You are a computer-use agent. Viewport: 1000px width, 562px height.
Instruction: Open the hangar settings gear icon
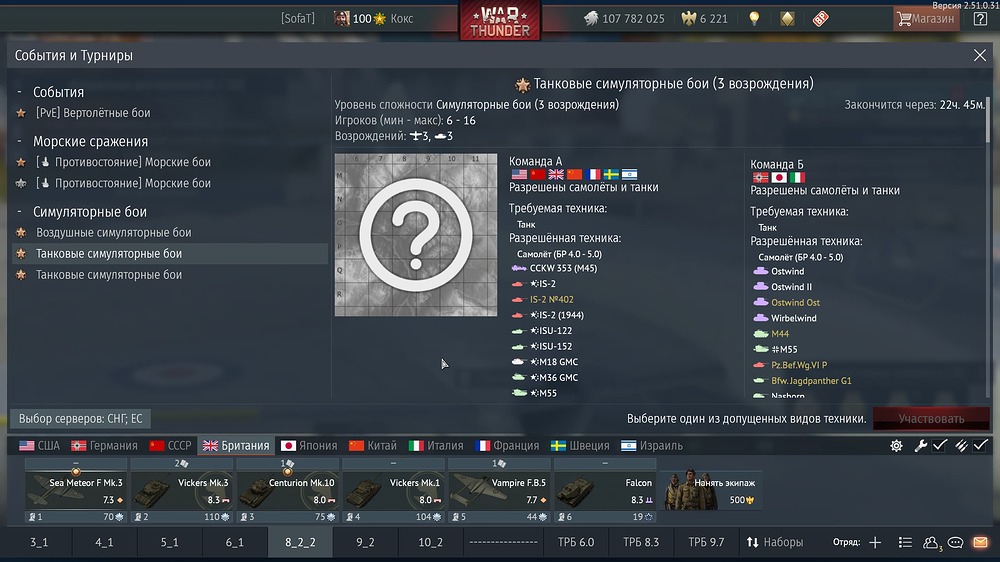point(896,446)
